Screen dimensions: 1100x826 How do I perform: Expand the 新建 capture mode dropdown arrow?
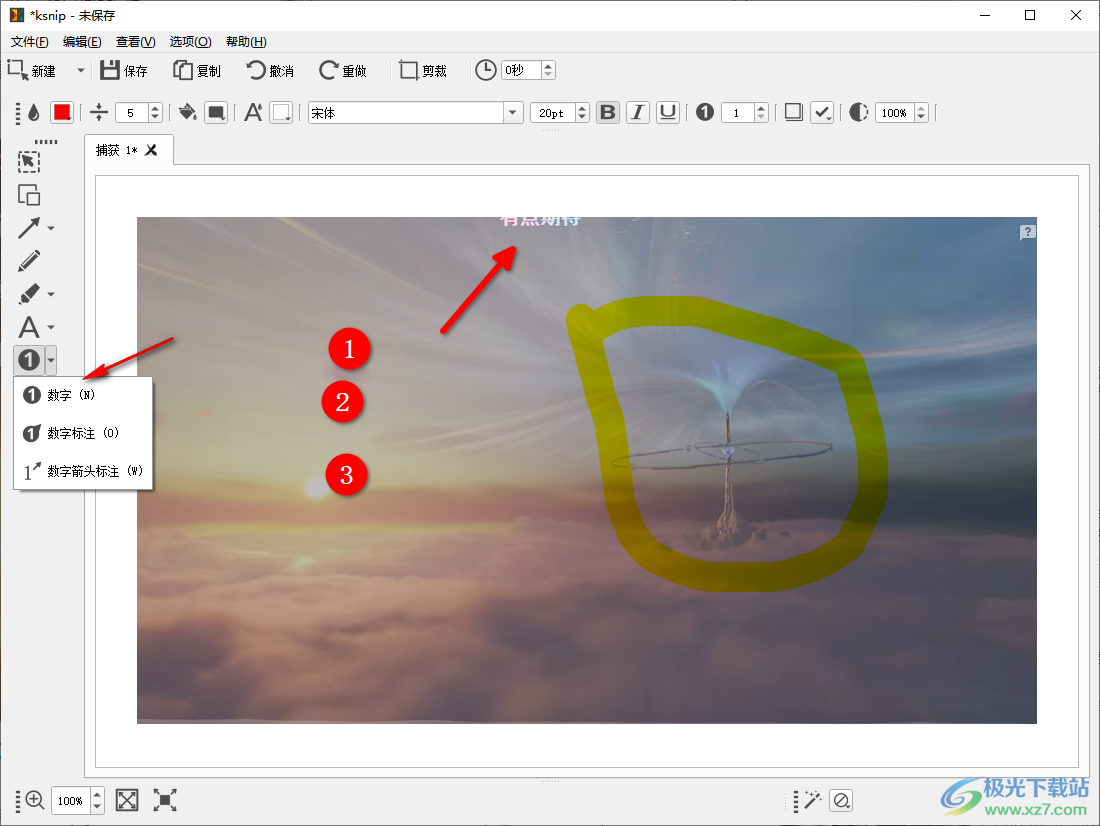(x=81, y=71)
